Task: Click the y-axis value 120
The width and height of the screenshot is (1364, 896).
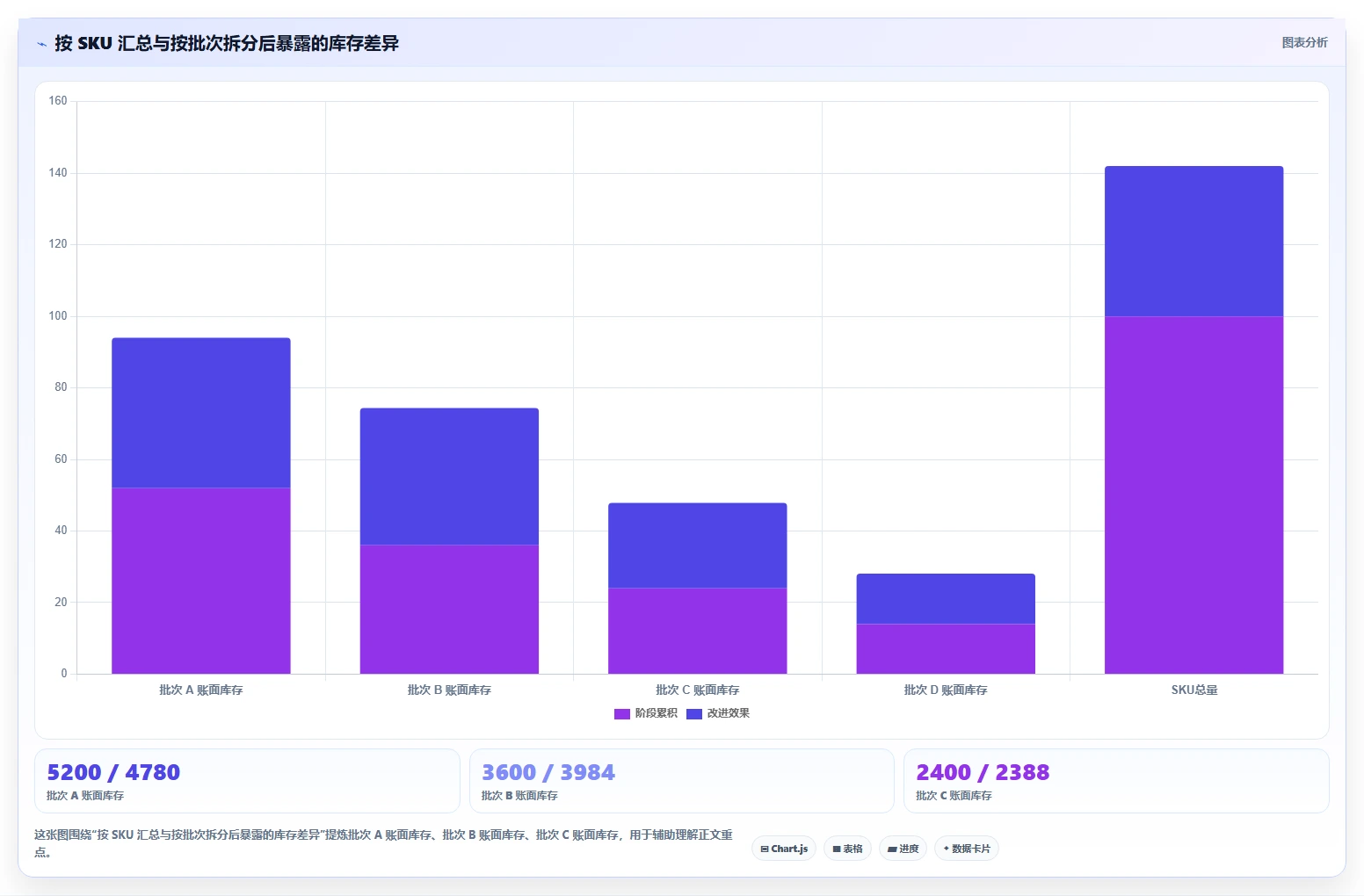Action: tap(58, 244)
